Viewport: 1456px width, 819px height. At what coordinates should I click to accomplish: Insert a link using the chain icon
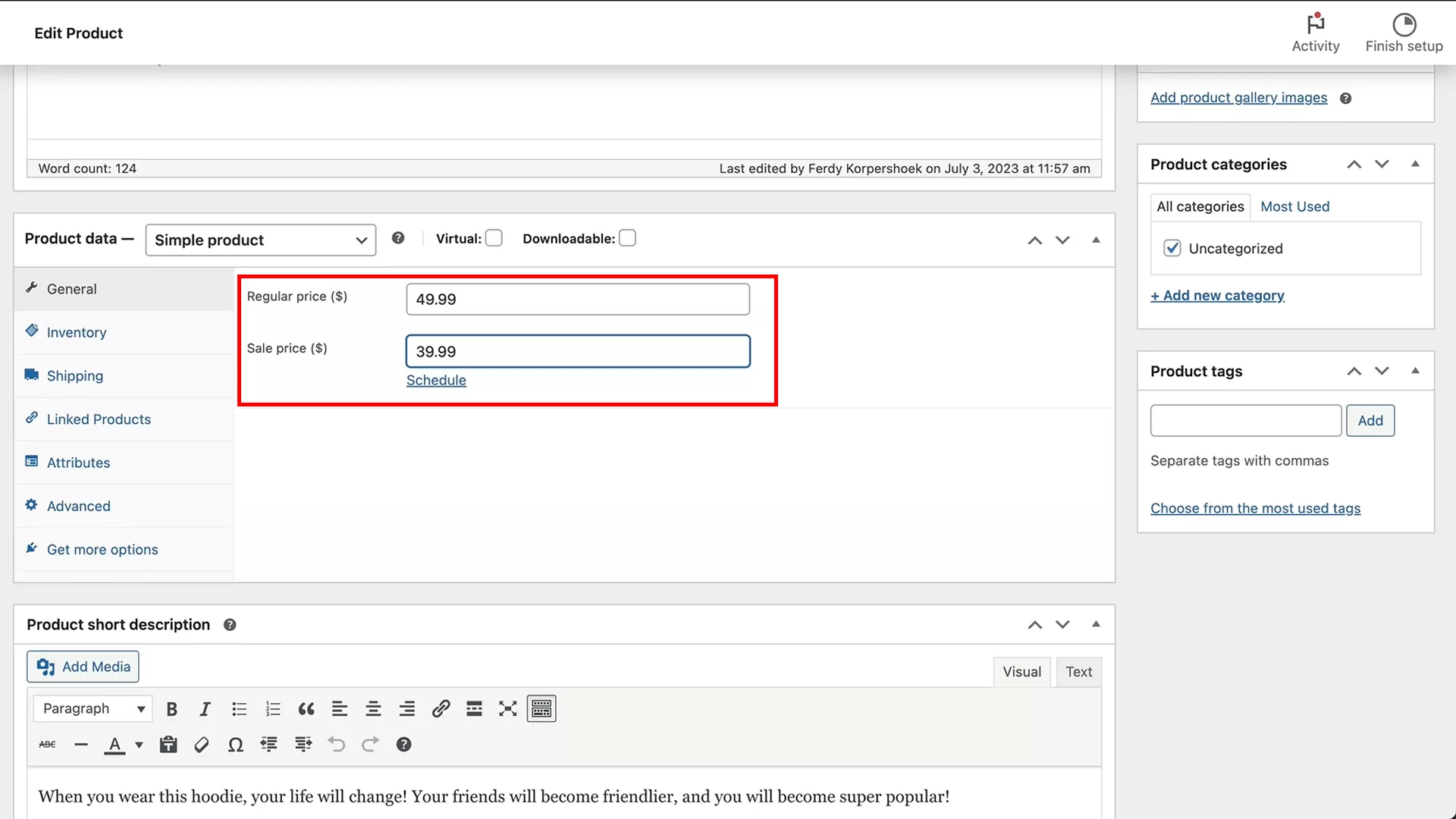441,708
